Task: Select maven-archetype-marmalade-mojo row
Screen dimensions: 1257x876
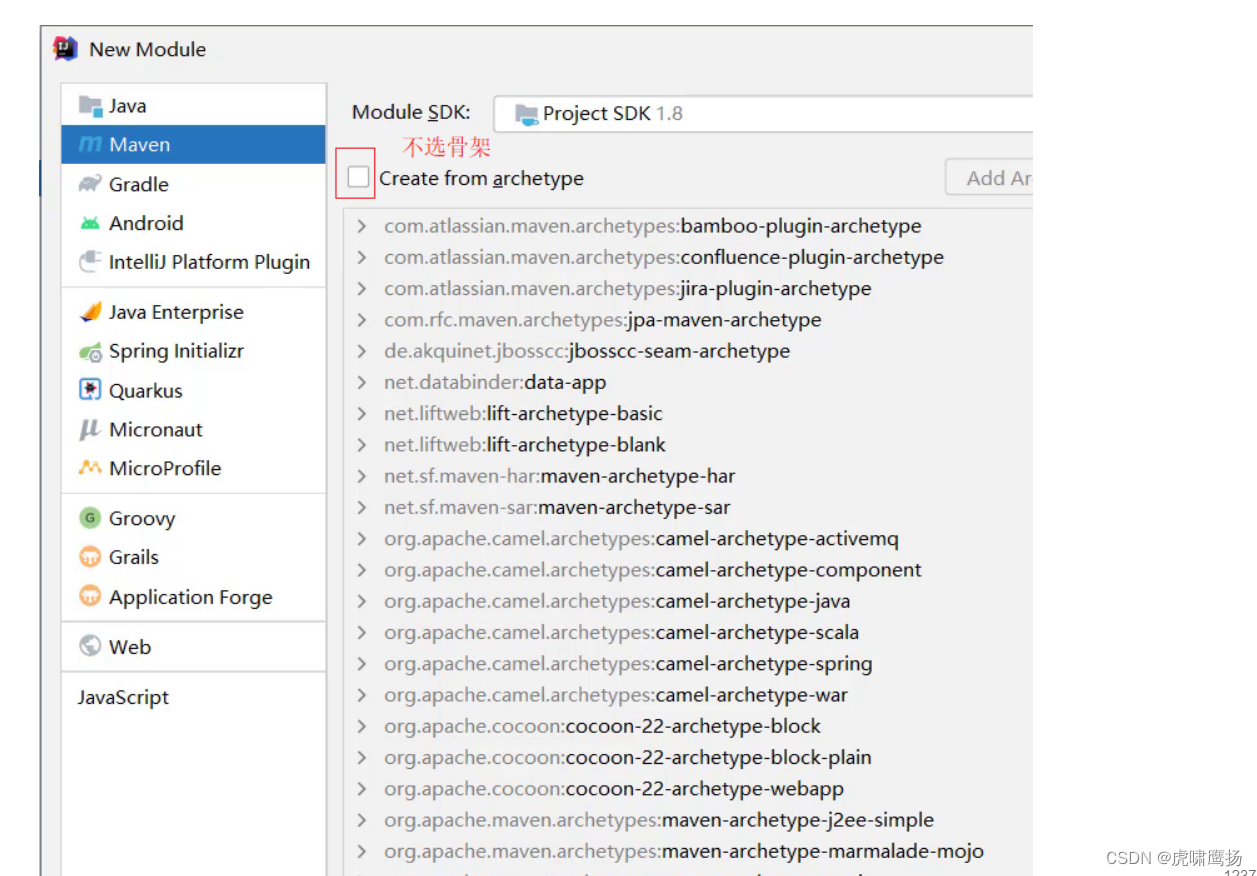Action: point(688,851)
